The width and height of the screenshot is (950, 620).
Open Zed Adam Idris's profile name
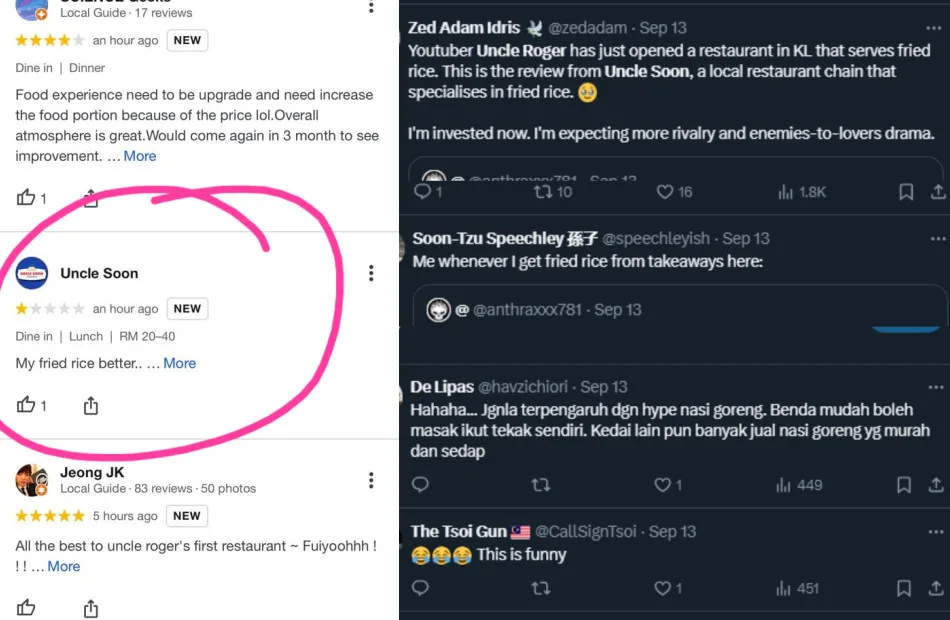(x=464, y=28)
